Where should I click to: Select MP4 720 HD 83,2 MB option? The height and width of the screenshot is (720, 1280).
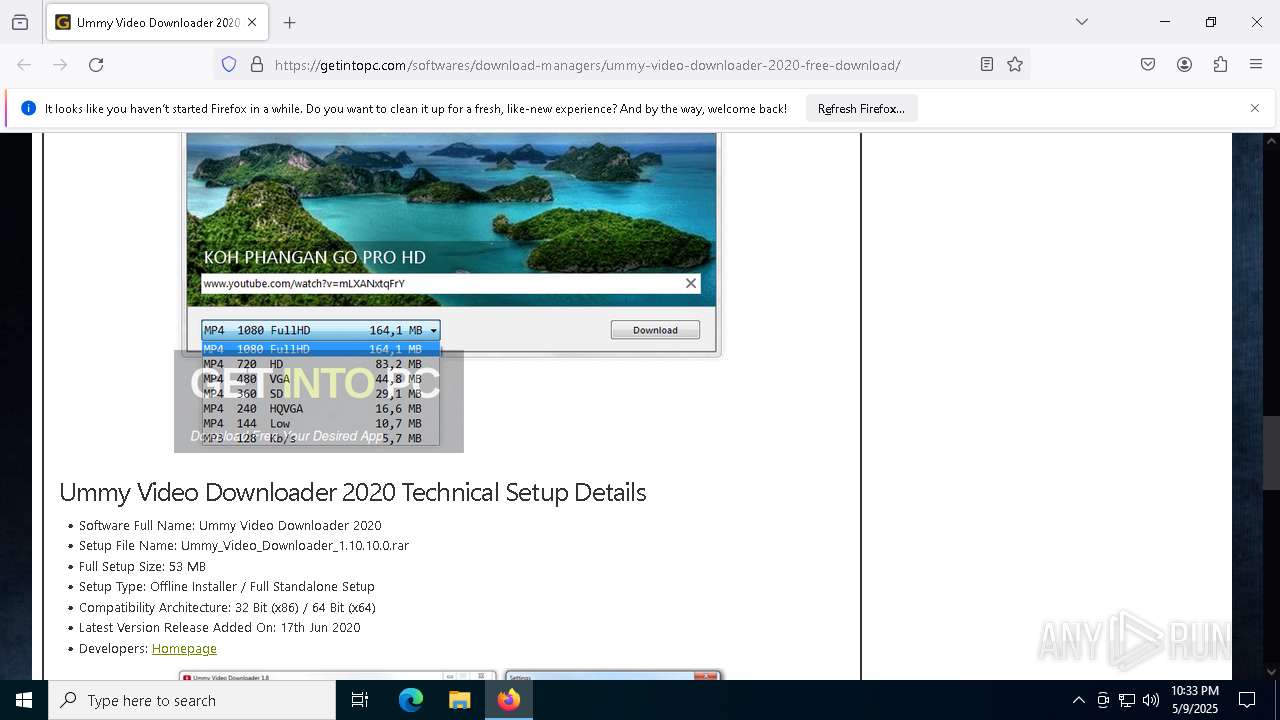click(320, 364)
